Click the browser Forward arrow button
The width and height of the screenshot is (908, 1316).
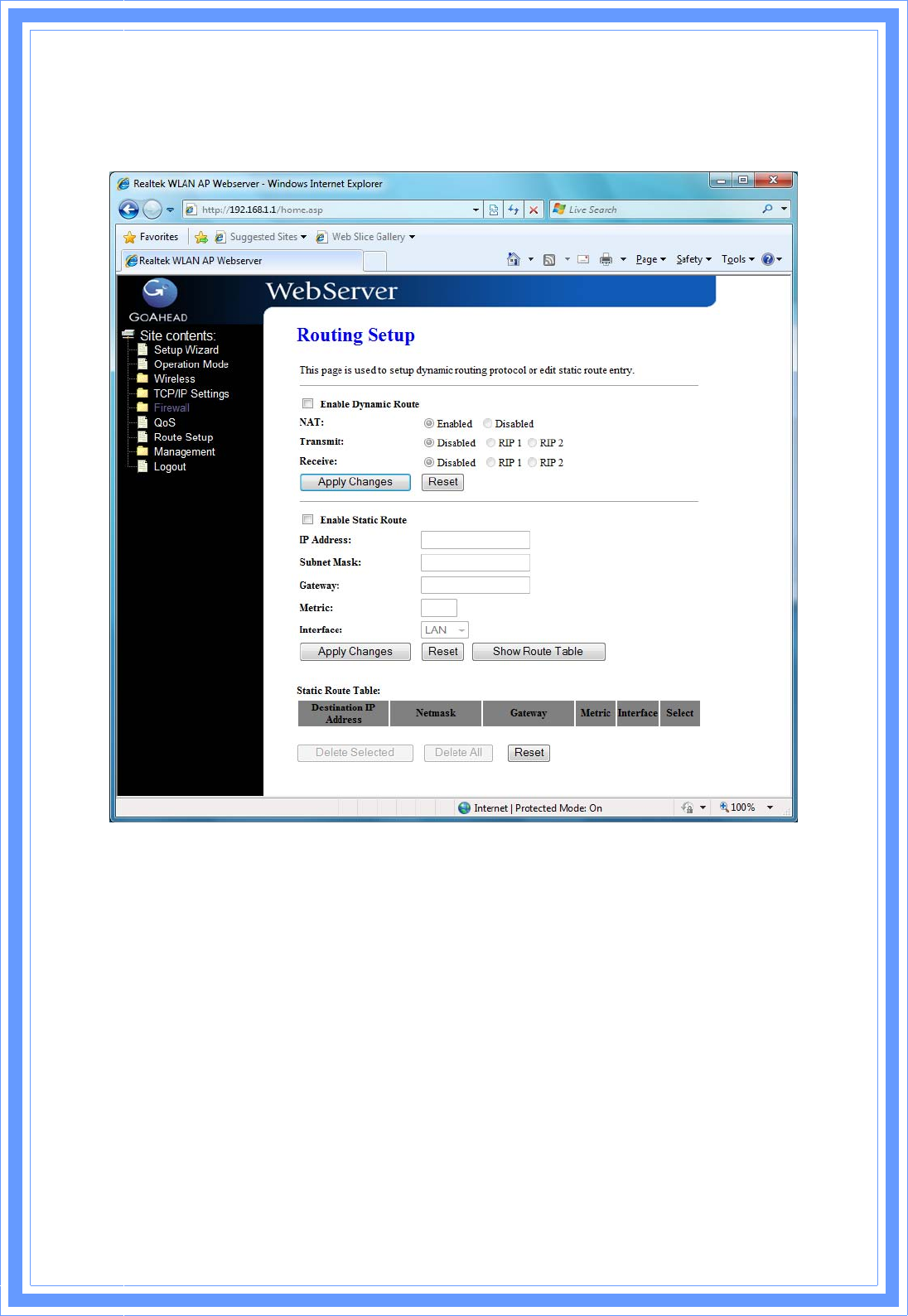tap(152, 210)
